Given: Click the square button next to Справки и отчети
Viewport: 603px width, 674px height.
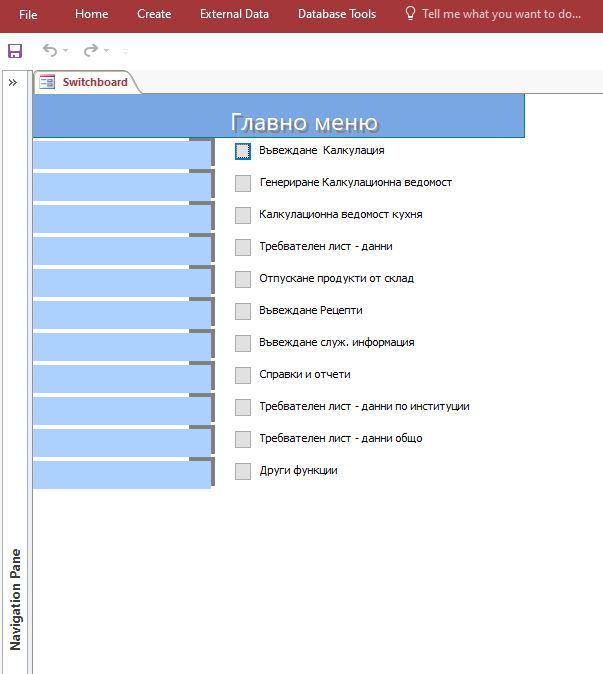Looking at the screenshot, I should pyautogui.click(x=243, y=375).
